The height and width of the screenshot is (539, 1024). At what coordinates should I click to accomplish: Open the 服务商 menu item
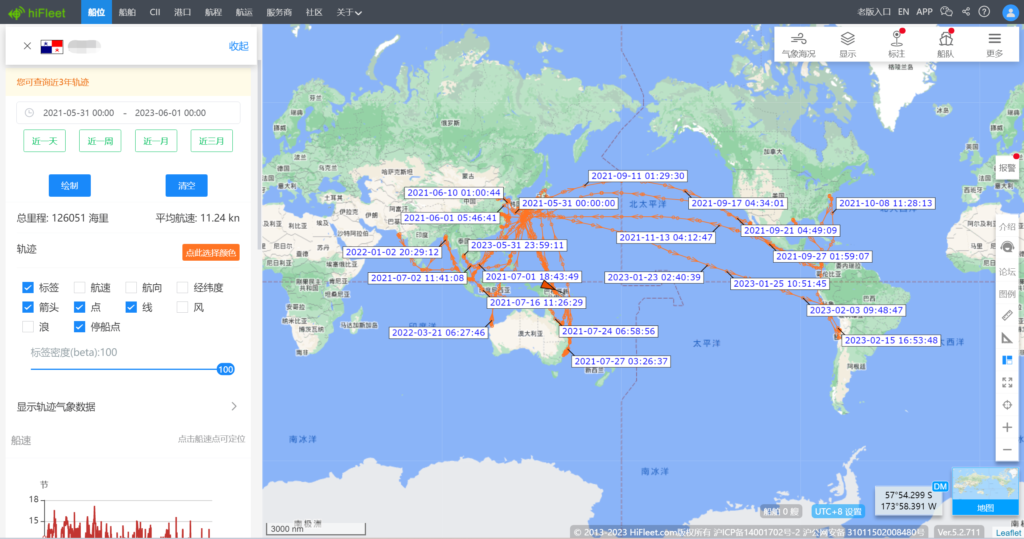click(x=279, y=12)
